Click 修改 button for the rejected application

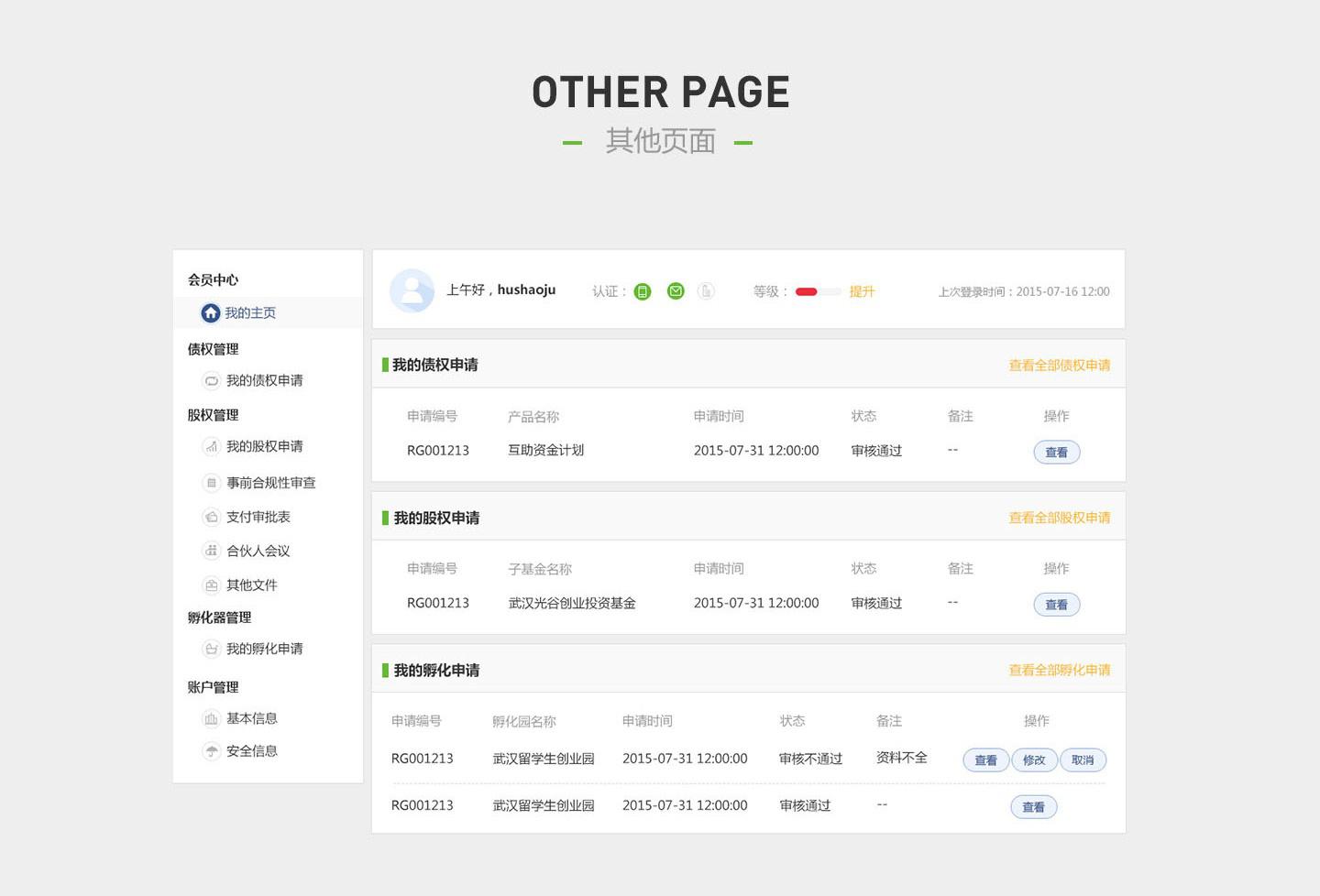[x=1034, y=760]
